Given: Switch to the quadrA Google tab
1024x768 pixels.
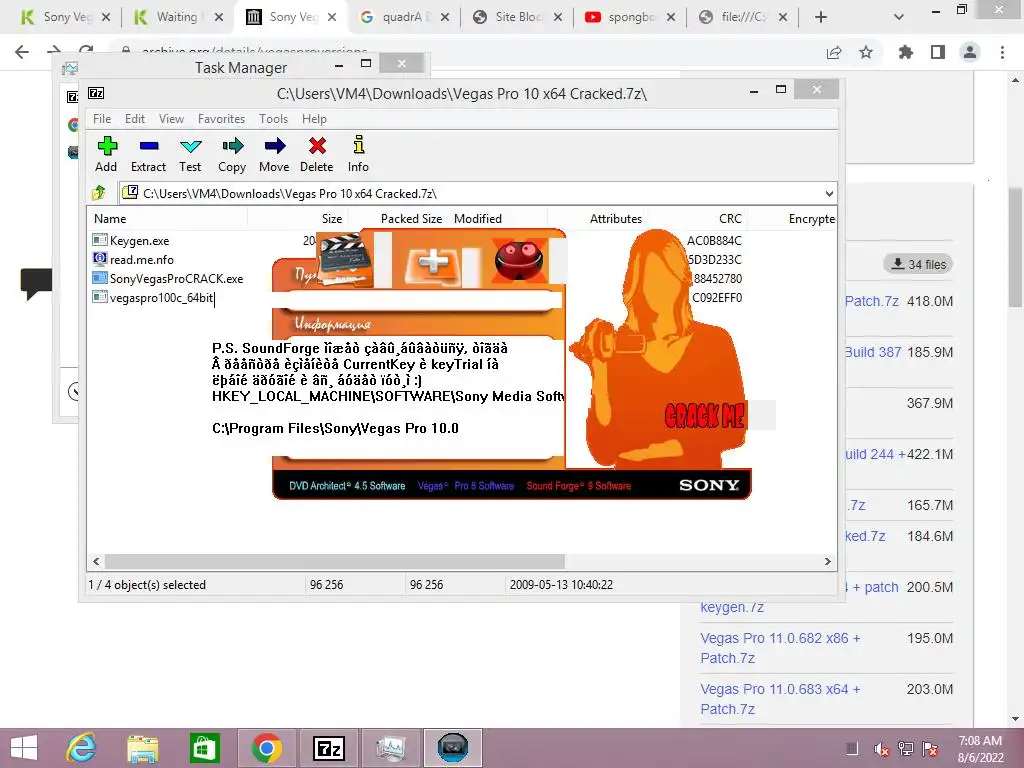Looking at the screenshot, I should pyautogui.click(x=404, y=17).
